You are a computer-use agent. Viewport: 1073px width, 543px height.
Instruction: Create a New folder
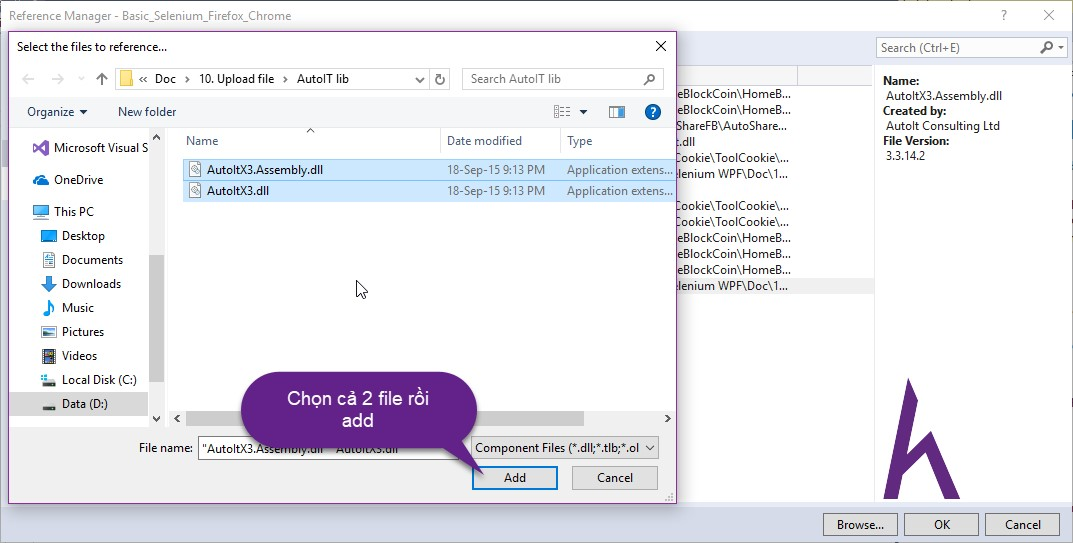point(147,112)
